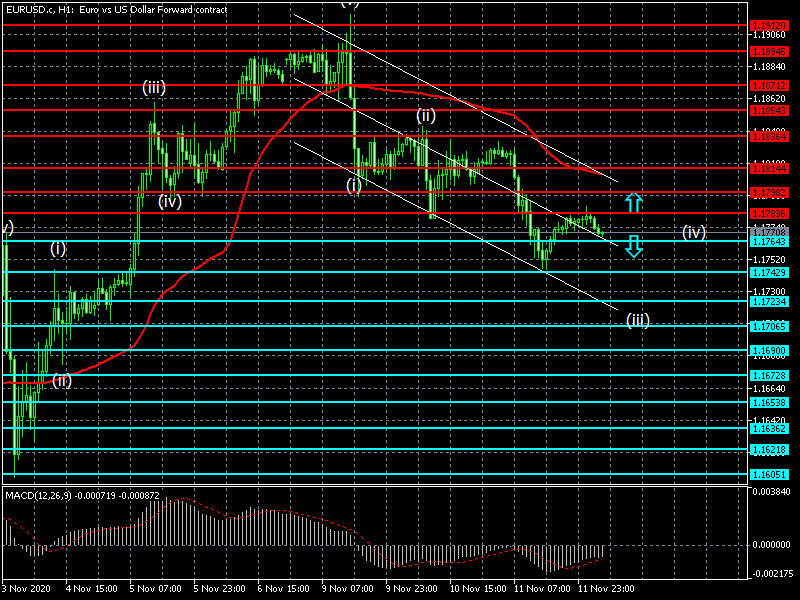Select wave label (ii) on the 1.16728 line

click(x=62, y=380)
